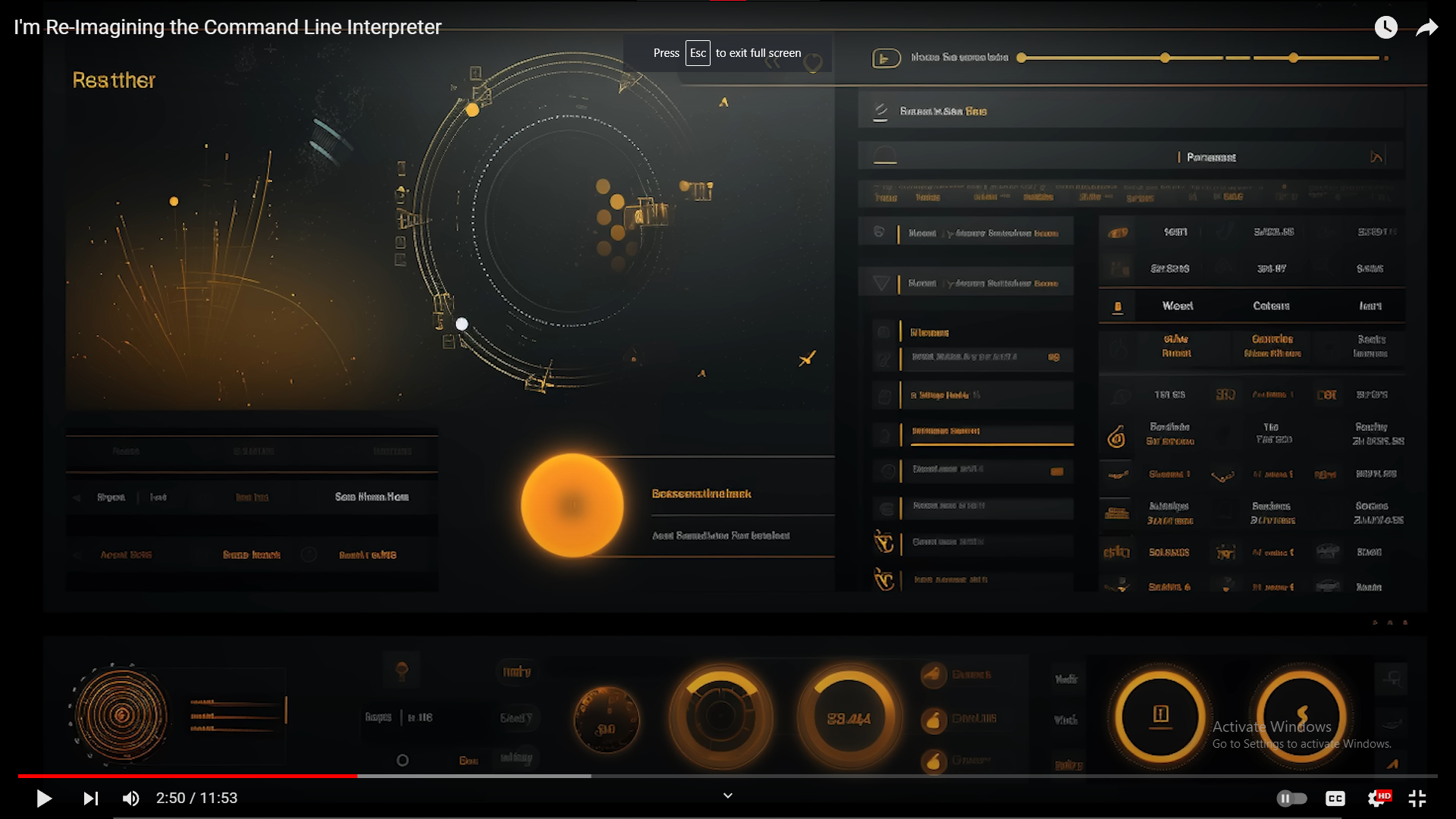Viewport: 1456px width, 819px height.
Task: Add video to Watch Later
Action: (x=1385, y=28)
